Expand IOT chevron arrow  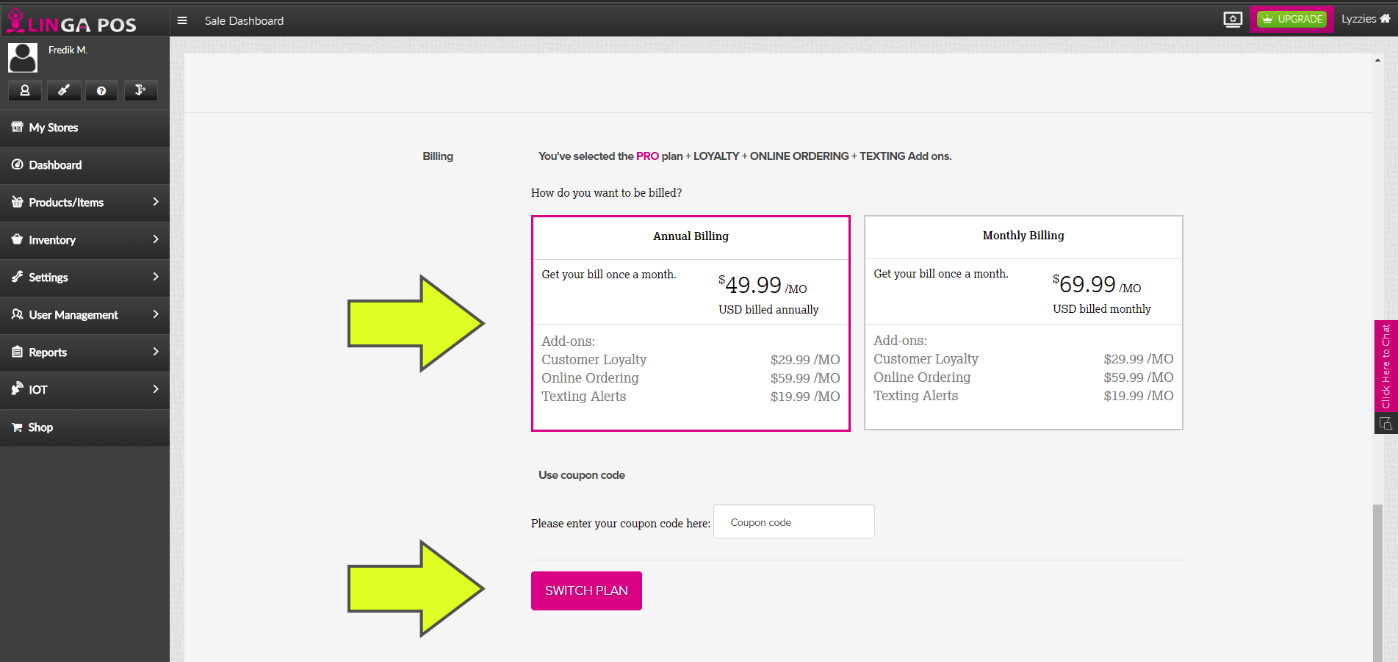[156, 390]
